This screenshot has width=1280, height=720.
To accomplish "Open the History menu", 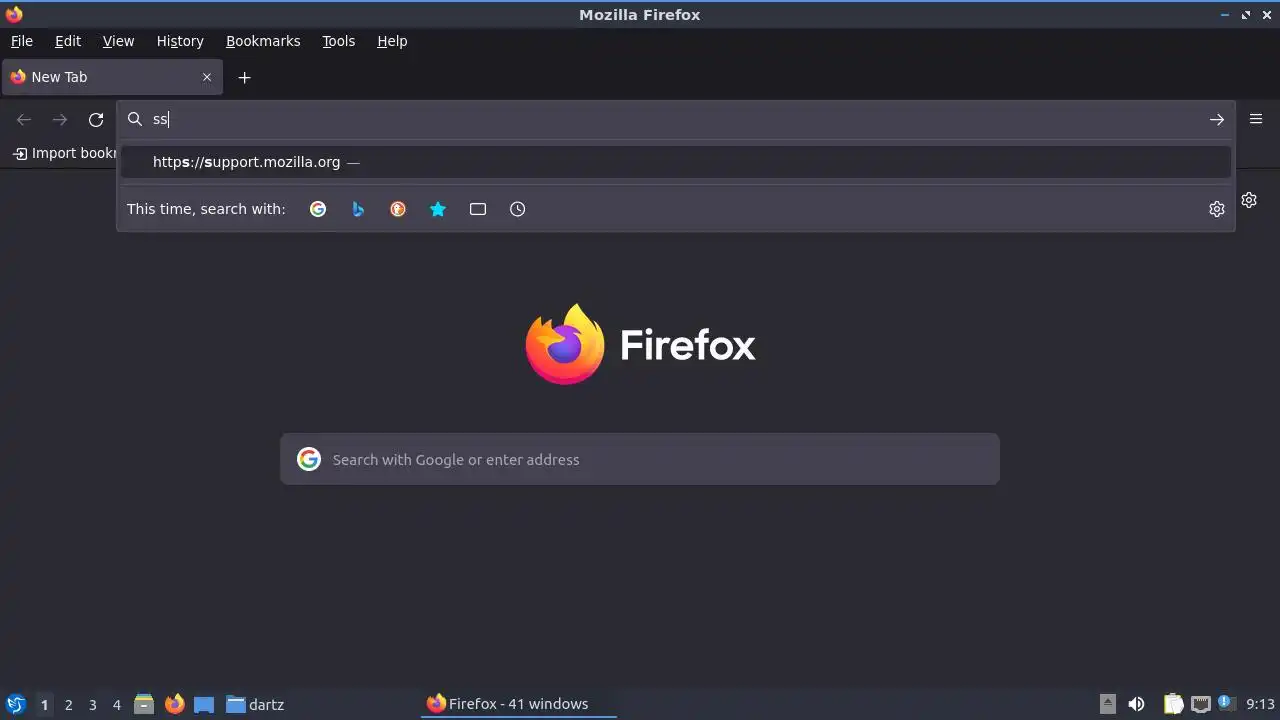I will pyautogui.click(x=180, y=41).
